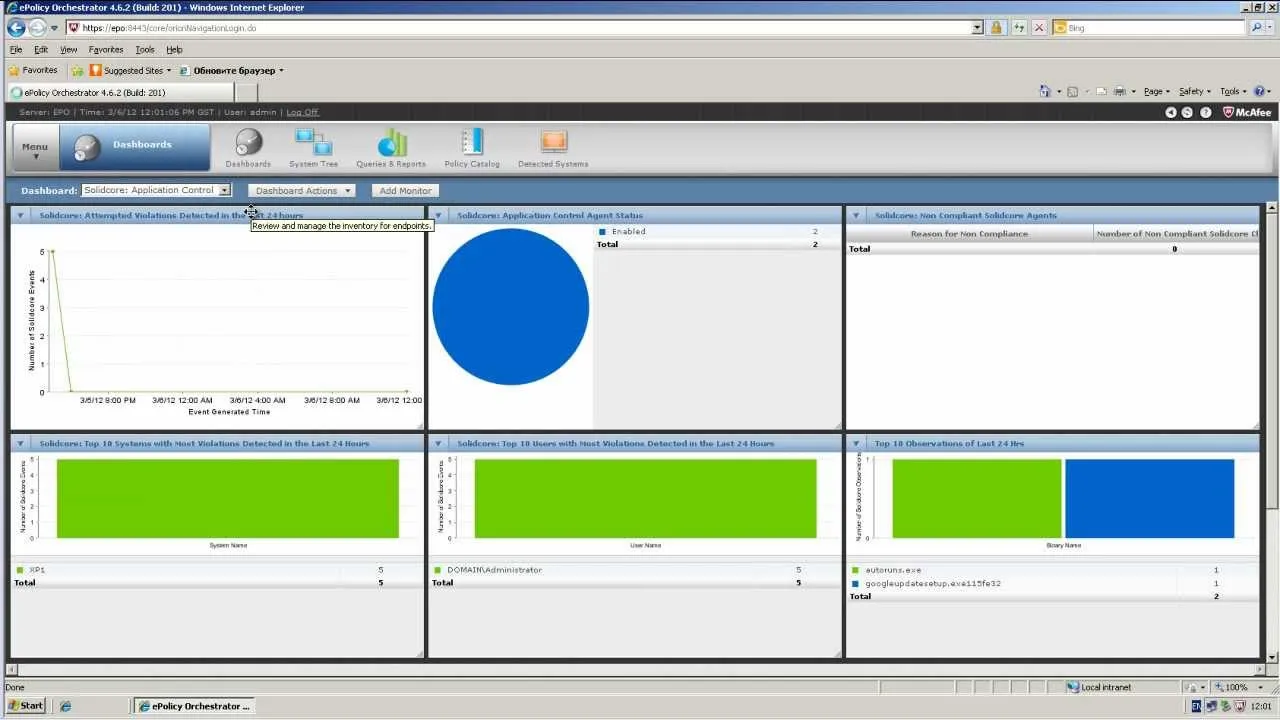1280x720 pixels.
Task: Click the IE RSS Feeds icon
Action: tap(1072, 91)
